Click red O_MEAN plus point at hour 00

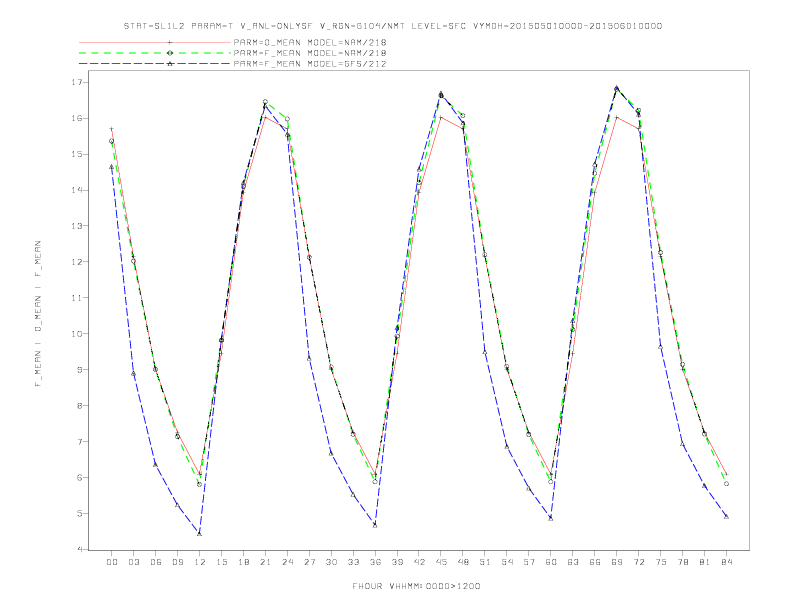[112, 129]
